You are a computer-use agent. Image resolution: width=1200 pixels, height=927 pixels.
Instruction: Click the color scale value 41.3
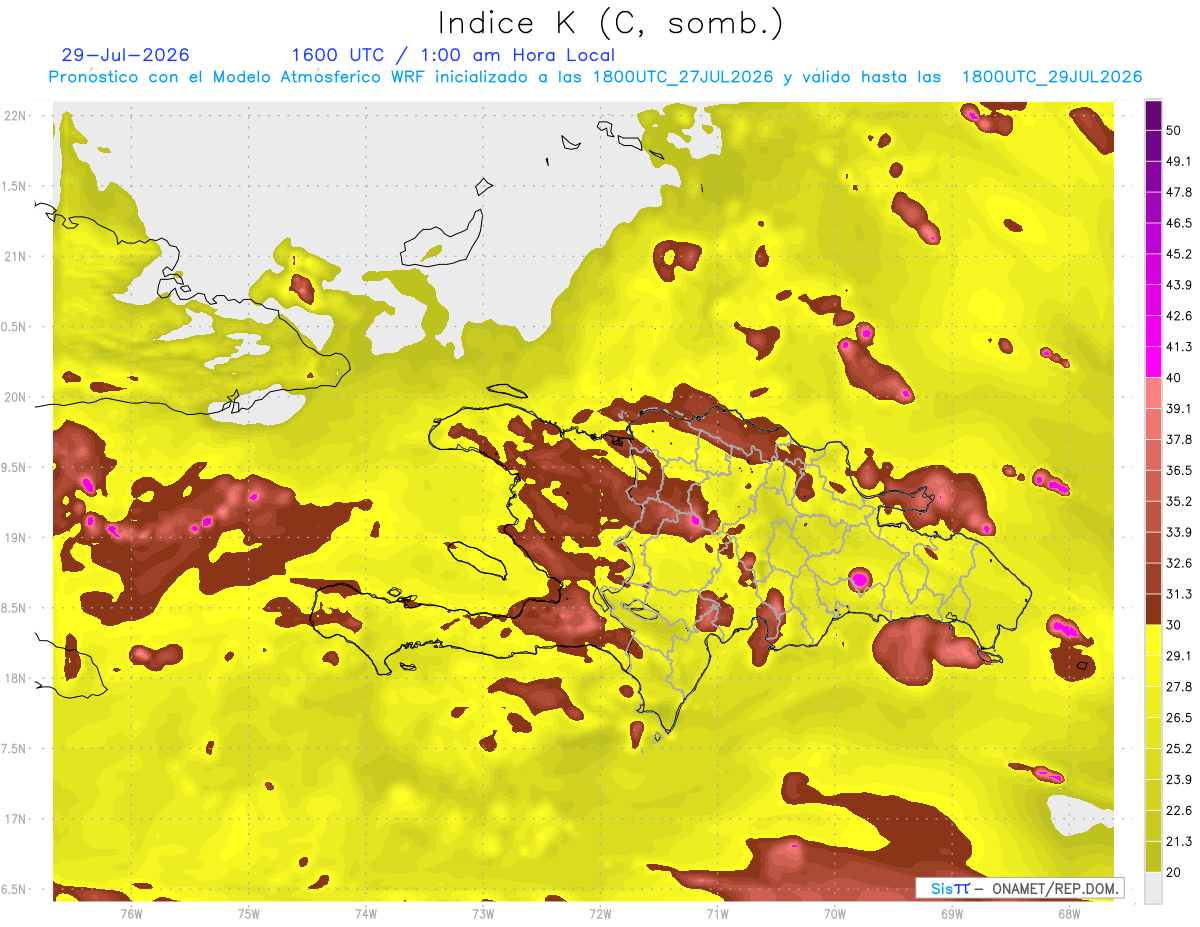(x=1179, y=347)
